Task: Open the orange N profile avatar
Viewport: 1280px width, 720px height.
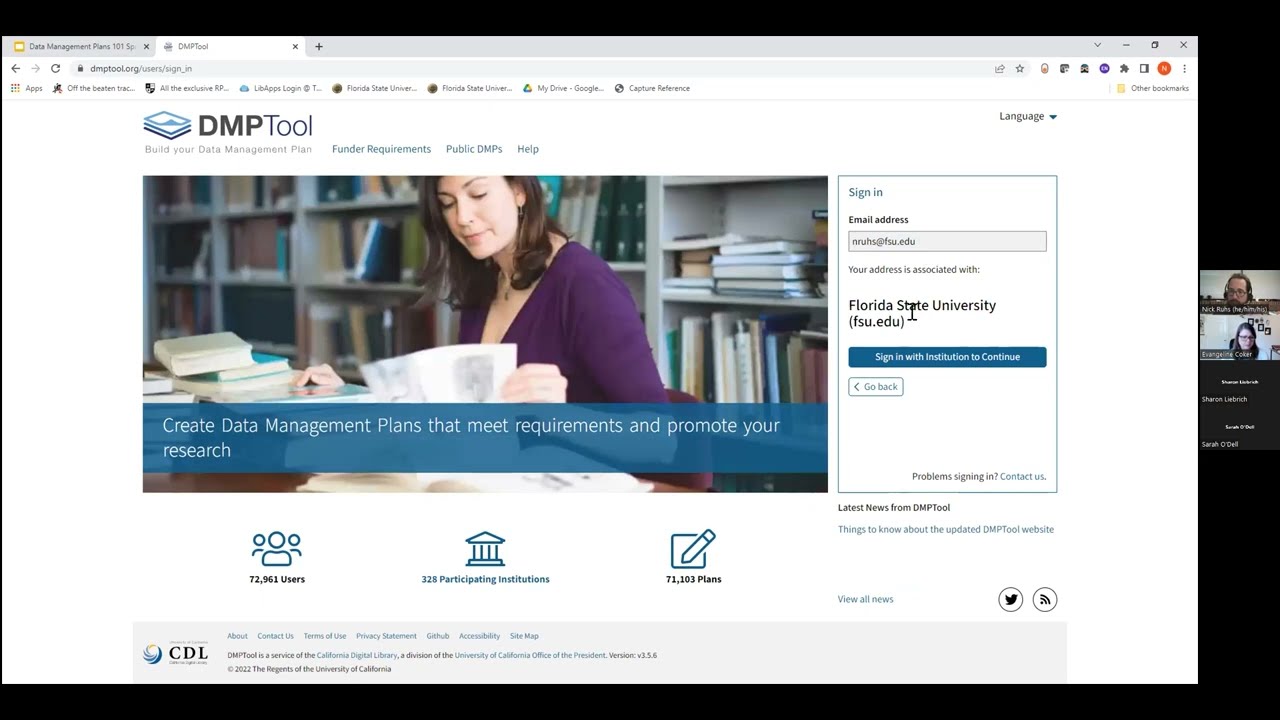Action: coord(1164,69)
